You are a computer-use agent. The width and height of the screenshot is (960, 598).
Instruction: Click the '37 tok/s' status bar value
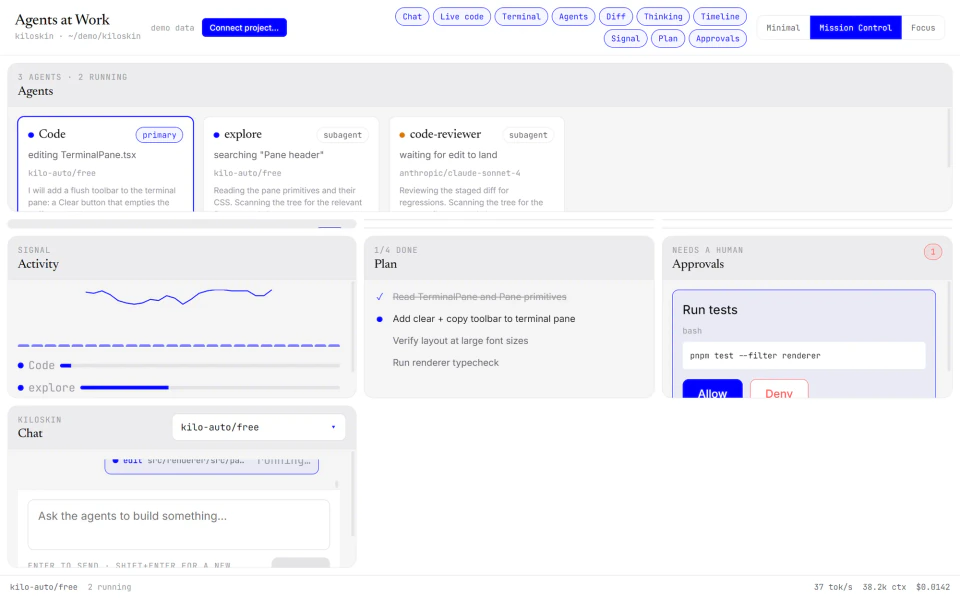point(833,587)
